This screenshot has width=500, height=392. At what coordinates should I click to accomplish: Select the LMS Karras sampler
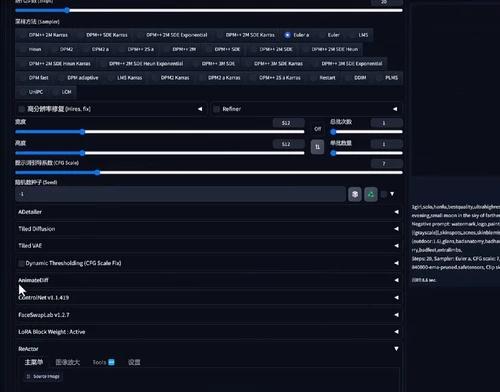pos(126,78)
